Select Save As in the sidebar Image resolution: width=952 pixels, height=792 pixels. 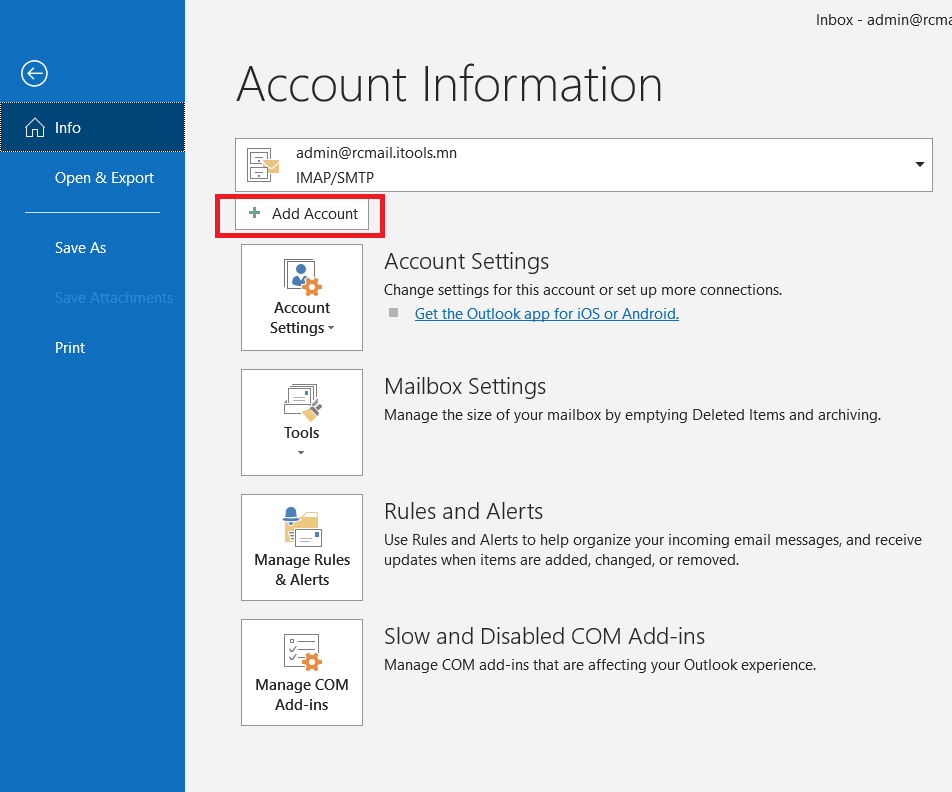80,248
